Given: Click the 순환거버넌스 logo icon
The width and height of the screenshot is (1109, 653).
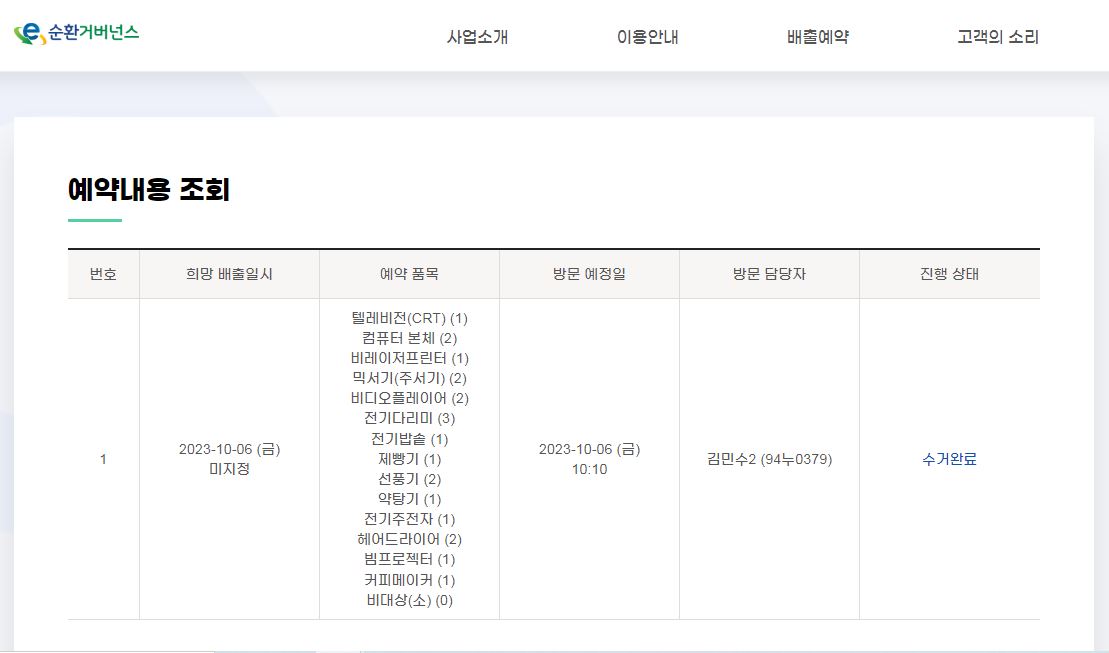Looking at the screenshot, I should coord(30,34).
